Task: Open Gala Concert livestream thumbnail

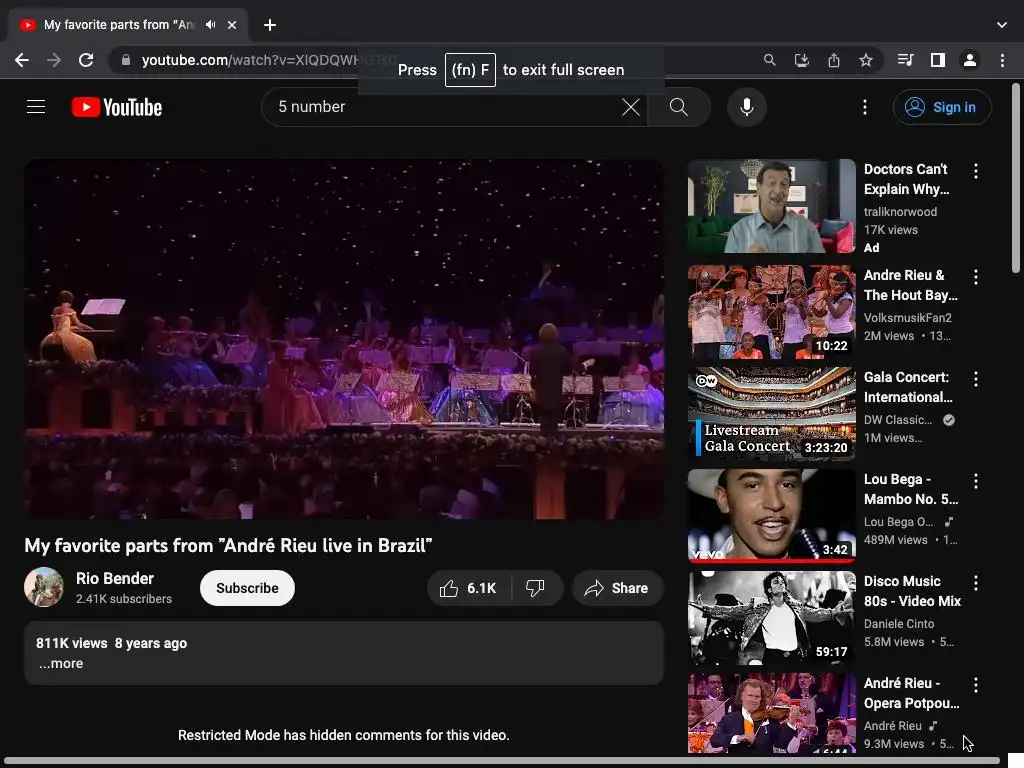Action: [x=771, y=414]
